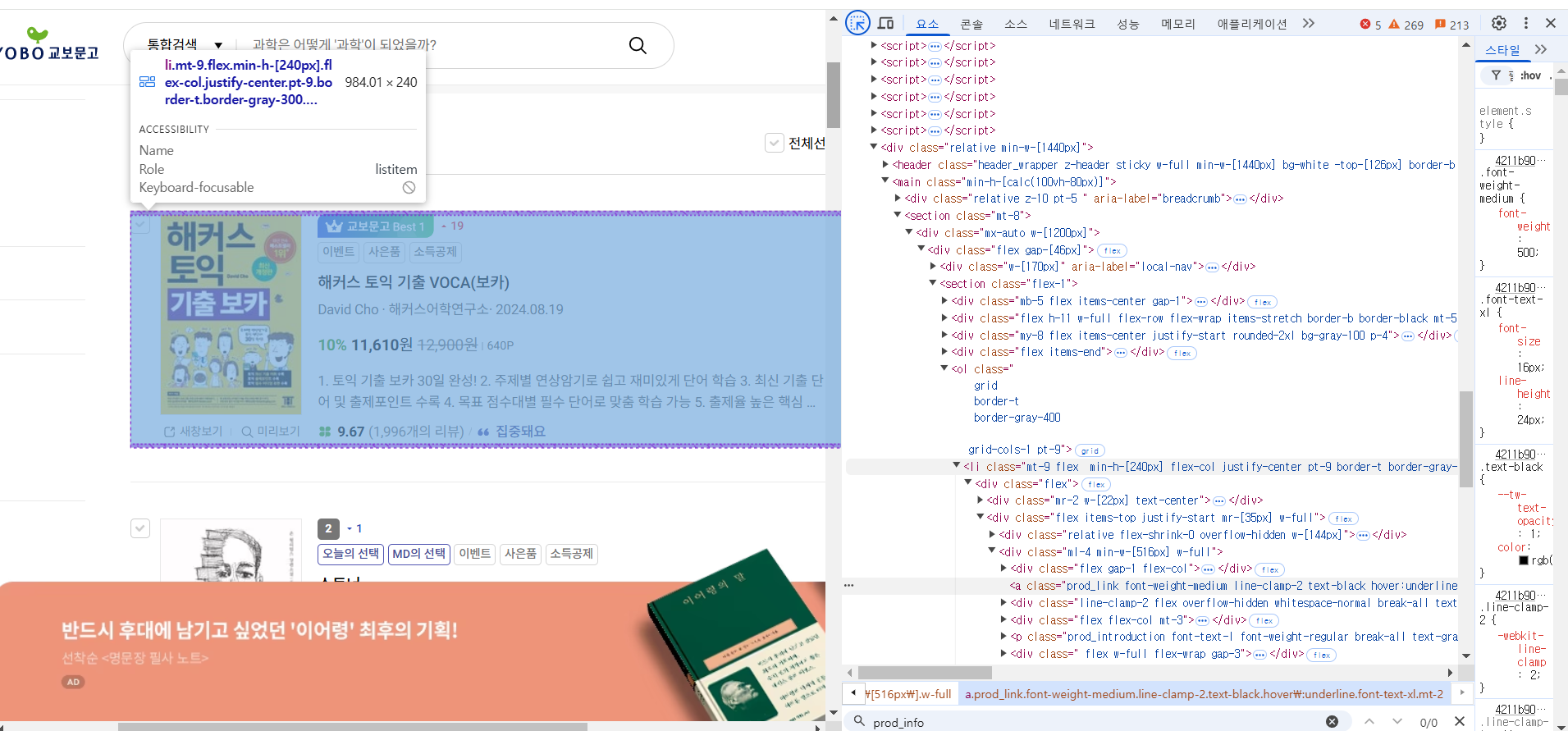Click the 이어령 book ad banner
This screenshot has height=731, width=1568.
click(413, 651)
